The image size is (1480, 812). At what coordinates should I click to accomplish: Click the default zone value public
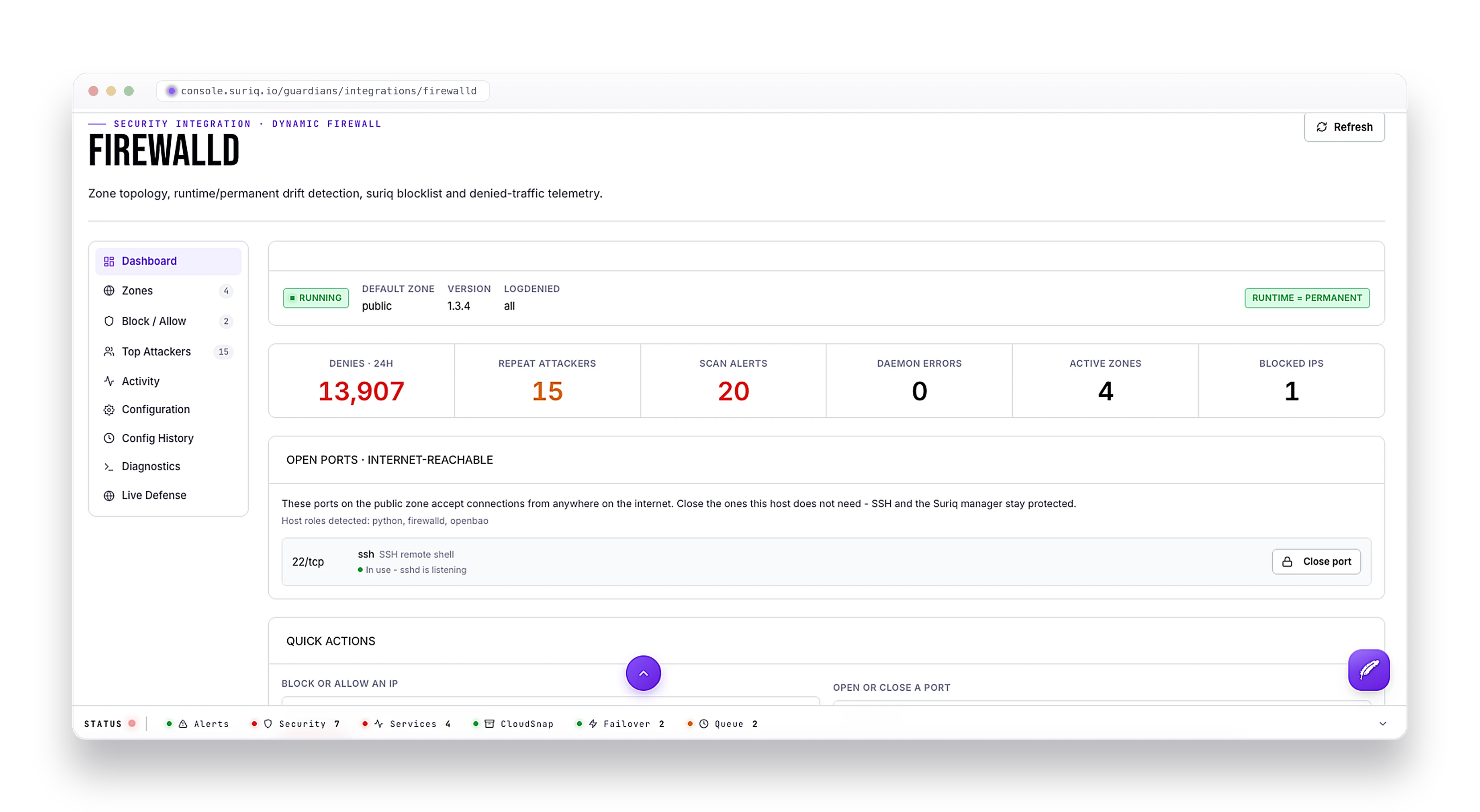377,306
